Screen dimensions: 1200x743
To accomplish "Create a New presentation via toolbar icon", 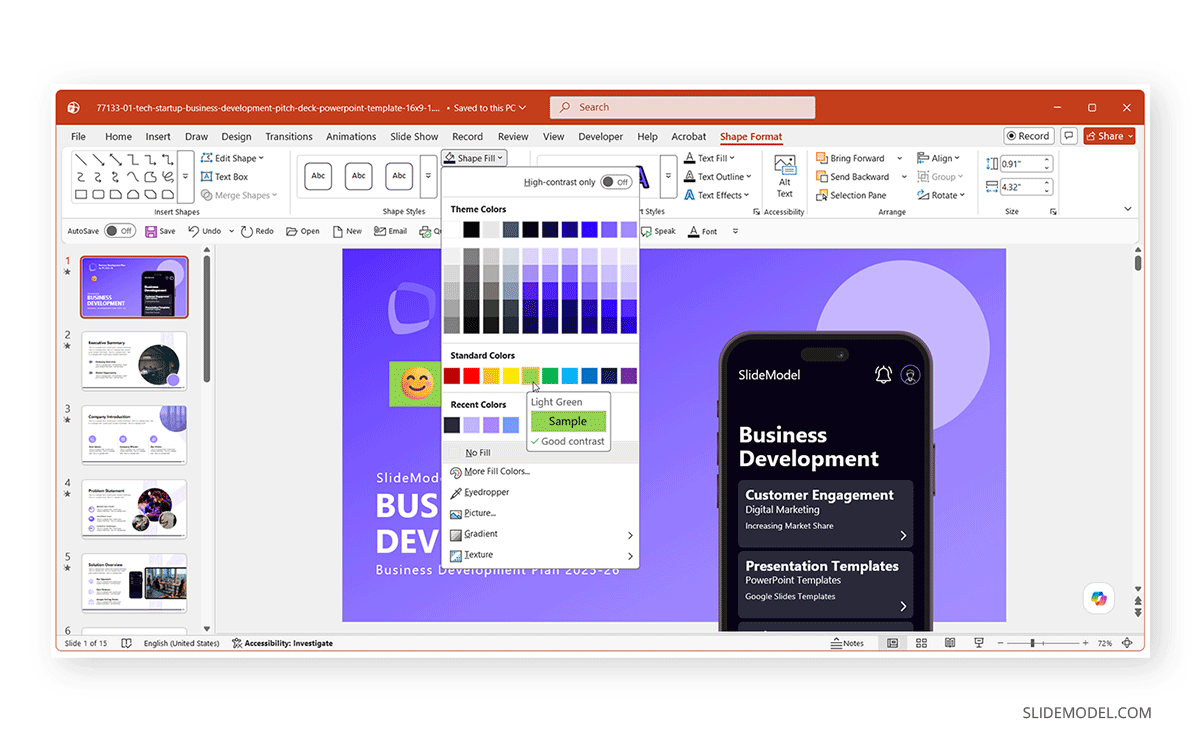I will pos(338,231).
